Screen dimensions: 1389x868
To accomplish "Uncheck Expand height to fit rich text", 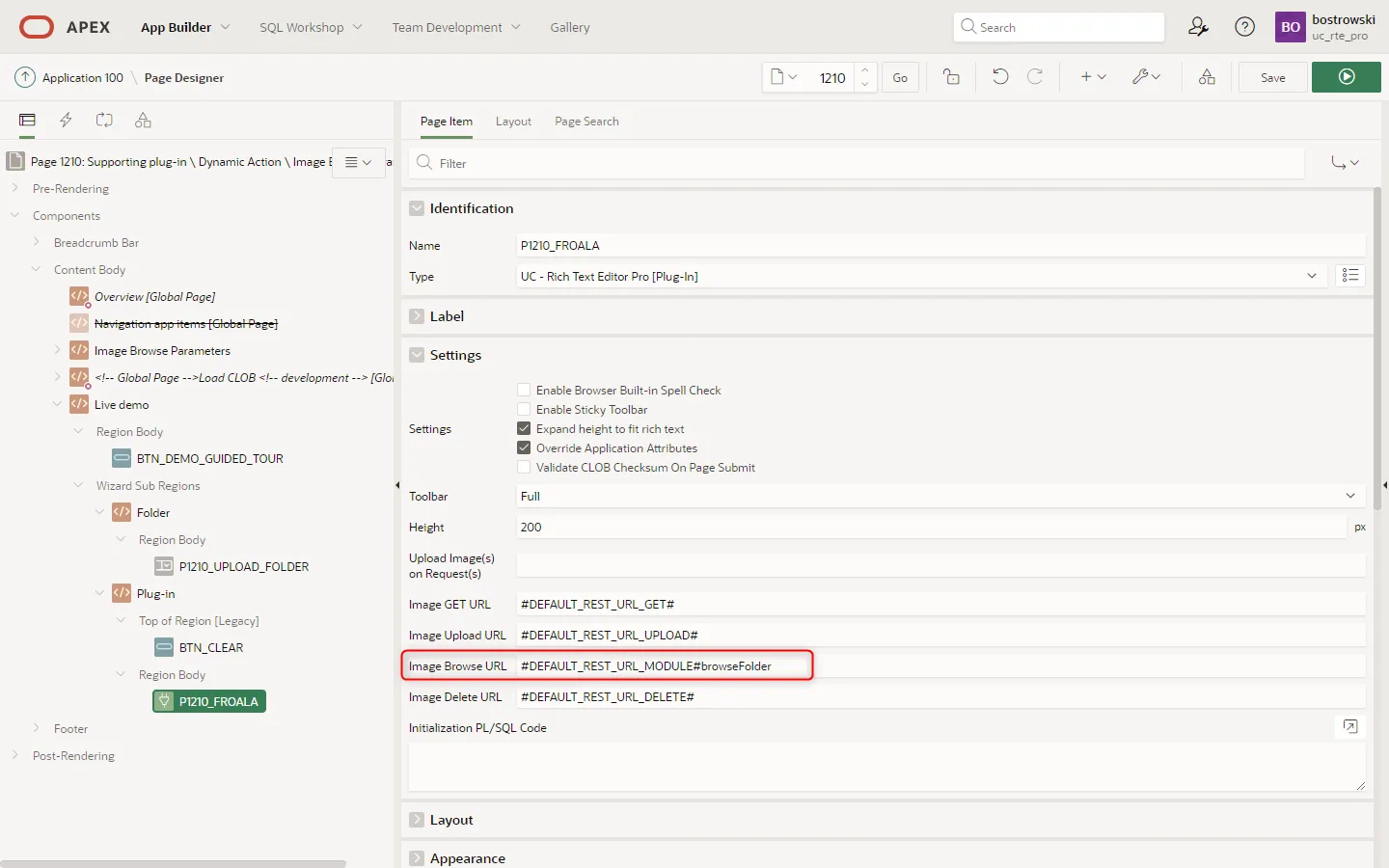I will (x=524, y=429).
